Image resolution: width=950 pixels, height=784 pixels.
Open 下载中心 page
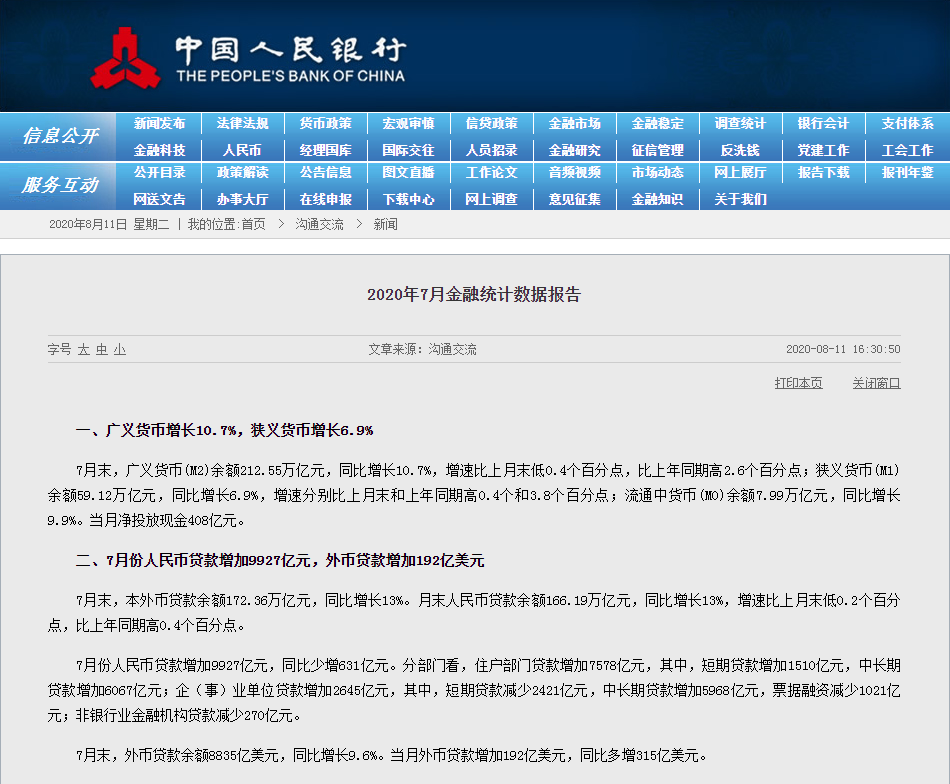408,199
